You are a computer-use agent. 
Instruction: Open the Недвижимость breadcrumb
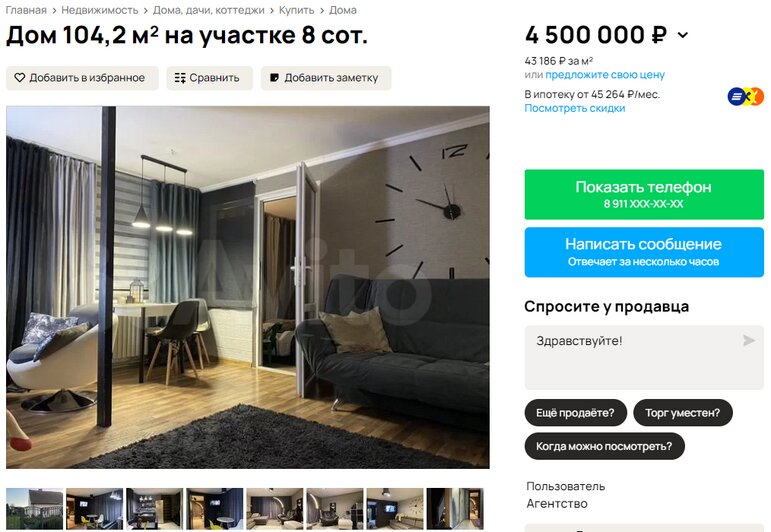(100, 10)
